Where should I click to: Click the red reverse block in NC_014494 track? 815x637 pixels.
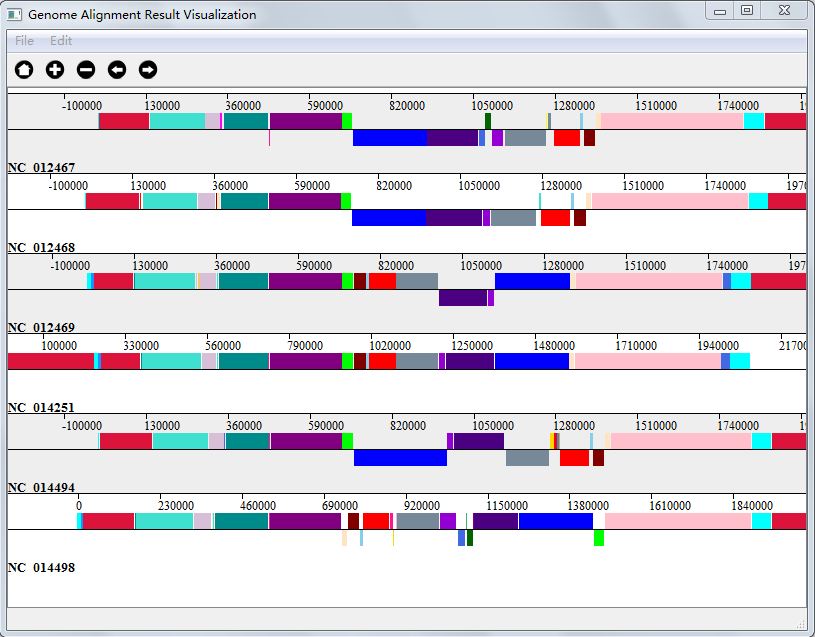(574, 458)
